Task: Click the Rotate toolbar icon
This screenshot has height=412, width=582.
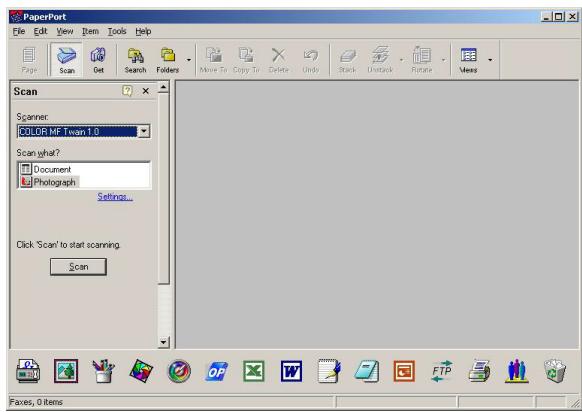Action: pos(422,60)
